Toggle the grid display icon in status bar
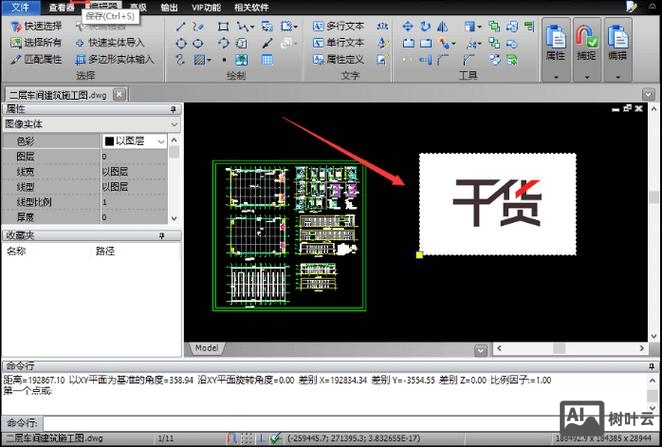This screenshot has width=662, height=447. pyautogui.click(x=247, y=438)
